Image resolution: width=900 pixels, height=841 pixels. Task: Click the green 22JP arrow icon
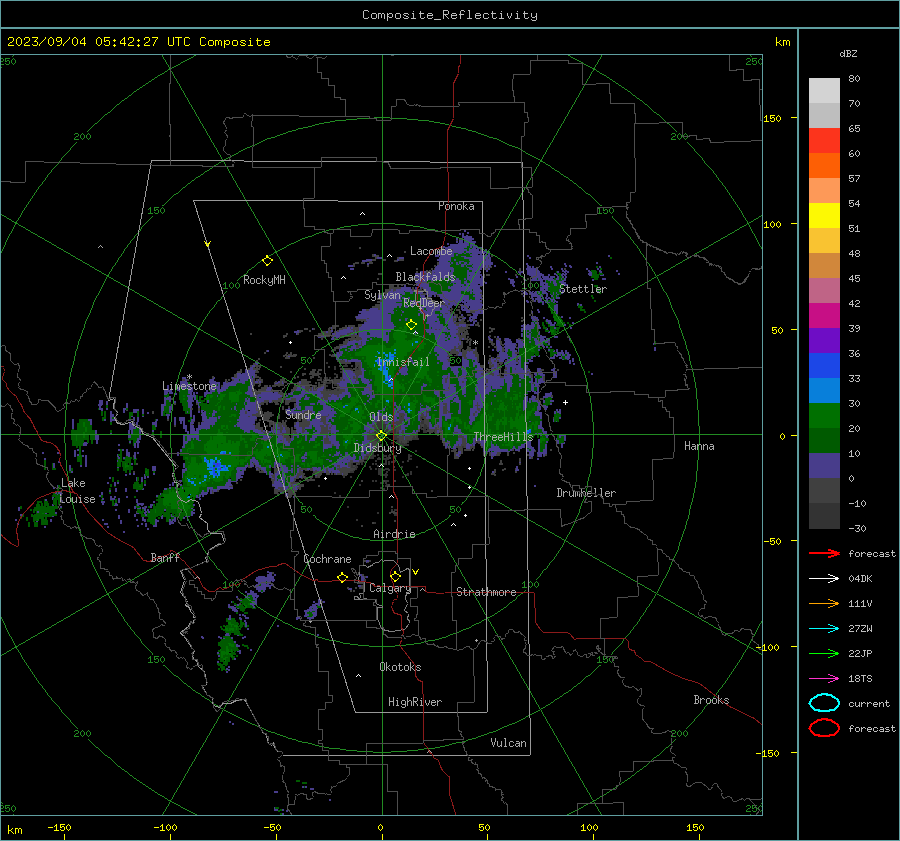[824, 653]
